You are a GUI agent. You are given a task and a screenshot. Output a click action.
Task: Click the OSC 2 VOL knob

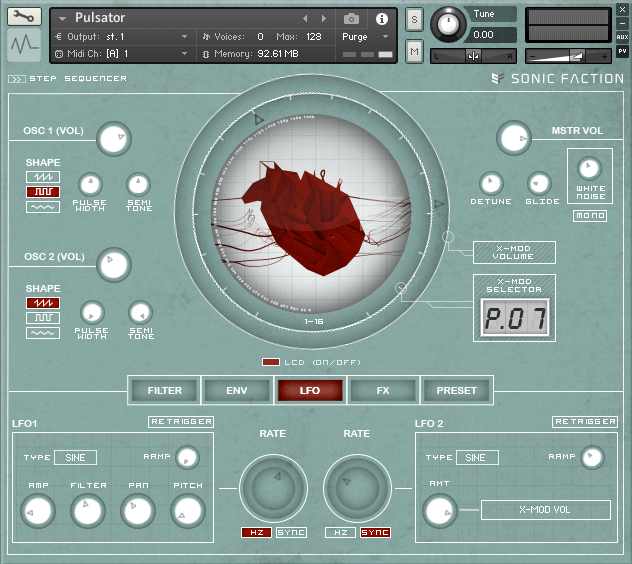[114, 264]
